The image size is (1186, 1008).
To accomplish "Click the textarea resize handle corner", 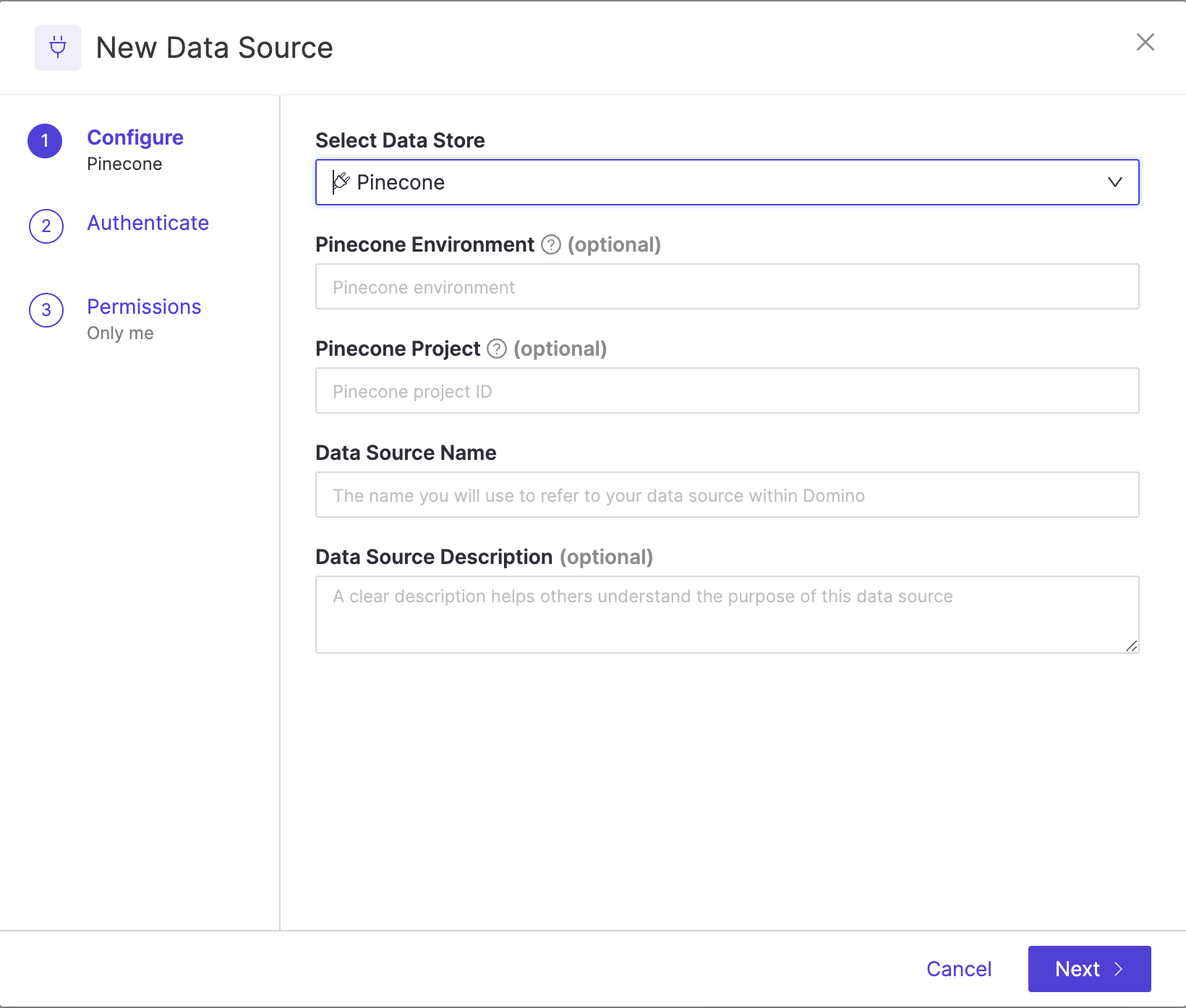I will 1132,646.
